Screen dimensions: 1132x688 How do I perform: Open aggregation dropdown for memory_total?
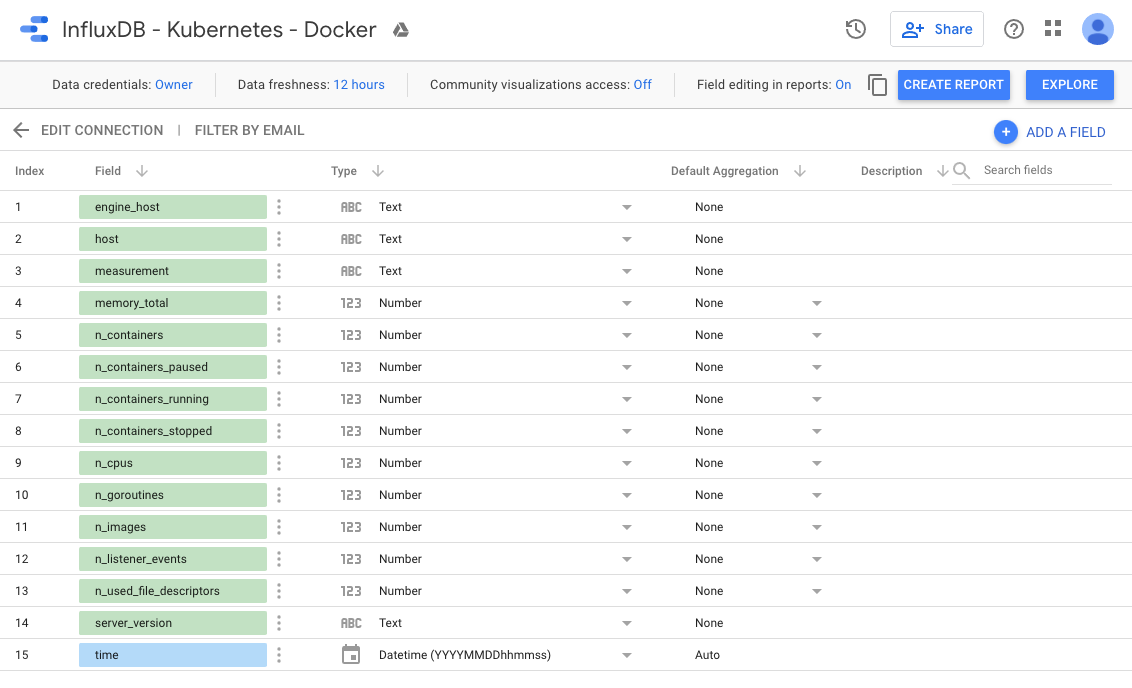click(x=817, y=303)
